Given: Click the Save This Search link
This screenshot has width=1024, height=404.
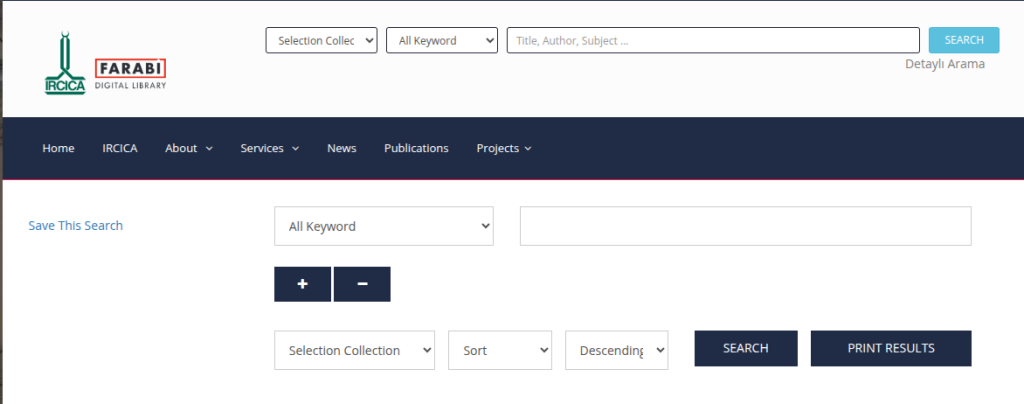Looking at the screenshot, I should [76, 226].
